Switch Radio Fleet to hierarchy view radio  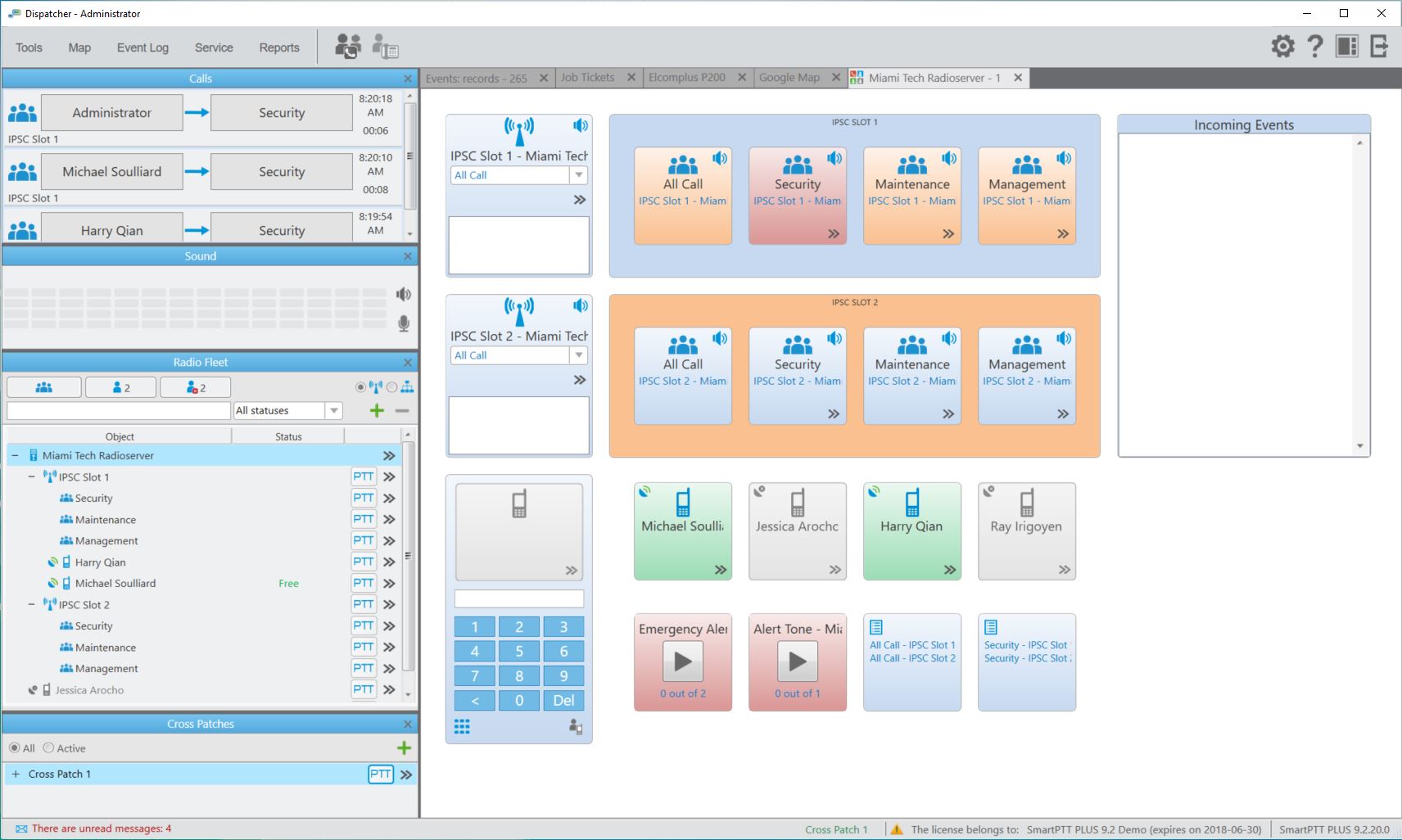pyautogui.click(x=391, y=387)
